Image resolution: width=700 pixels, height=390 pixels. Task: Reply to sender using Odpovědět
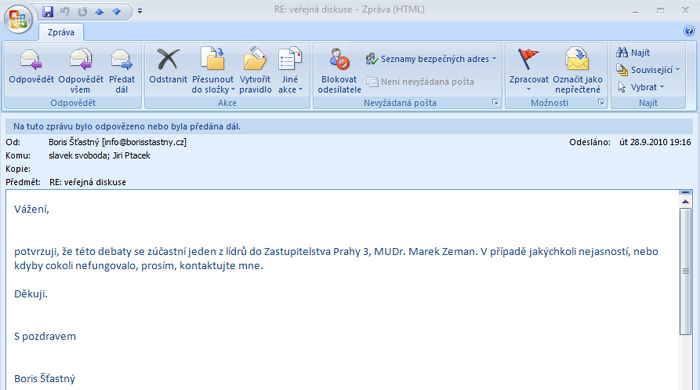pos(31,67)
